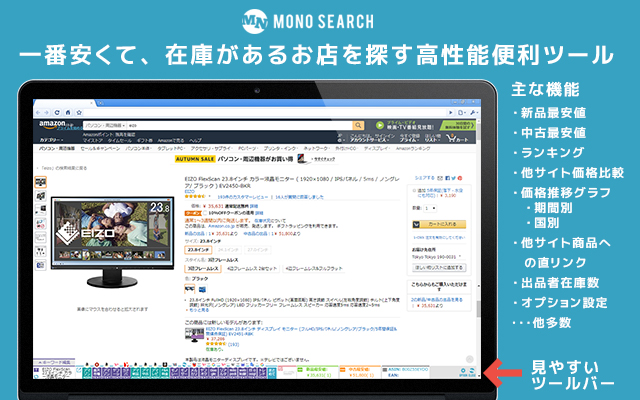Share product on Facebook
Image resolution: width=640 pixels, height=400 pixels.
tap(448, 178)
